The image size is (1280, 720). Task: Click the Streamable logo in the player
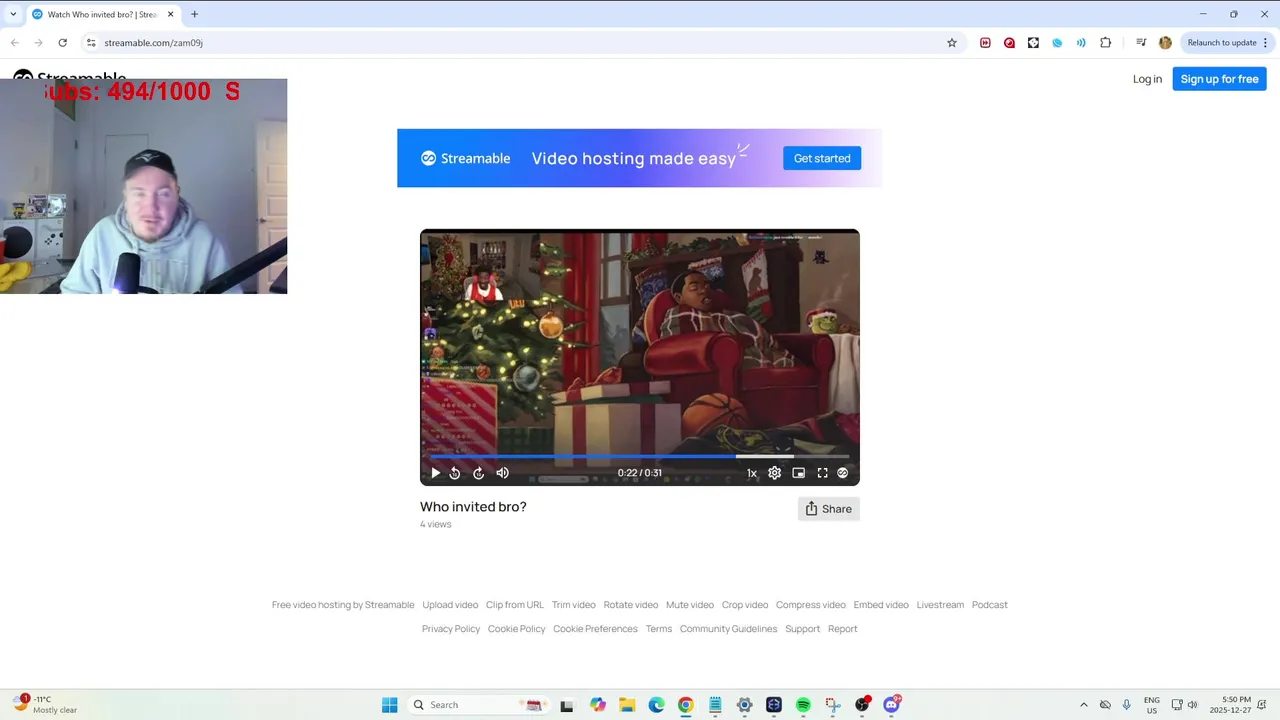pos(843,473)
